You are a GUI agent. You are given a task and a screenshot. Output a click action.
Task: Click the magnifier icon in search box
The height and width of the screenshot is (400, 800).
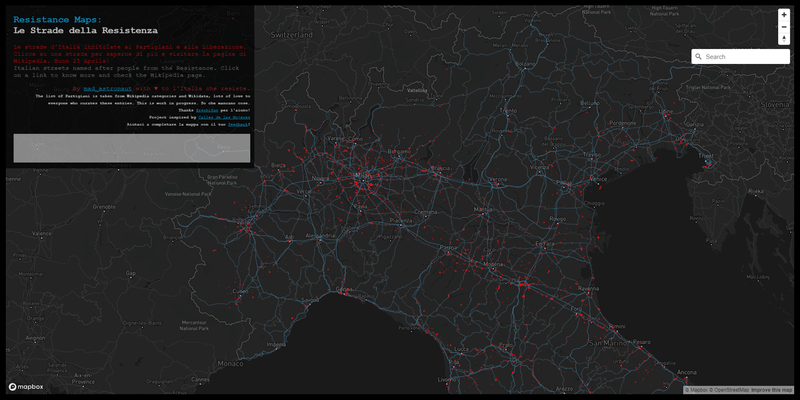pyautogui.click(x=698, y=57)
